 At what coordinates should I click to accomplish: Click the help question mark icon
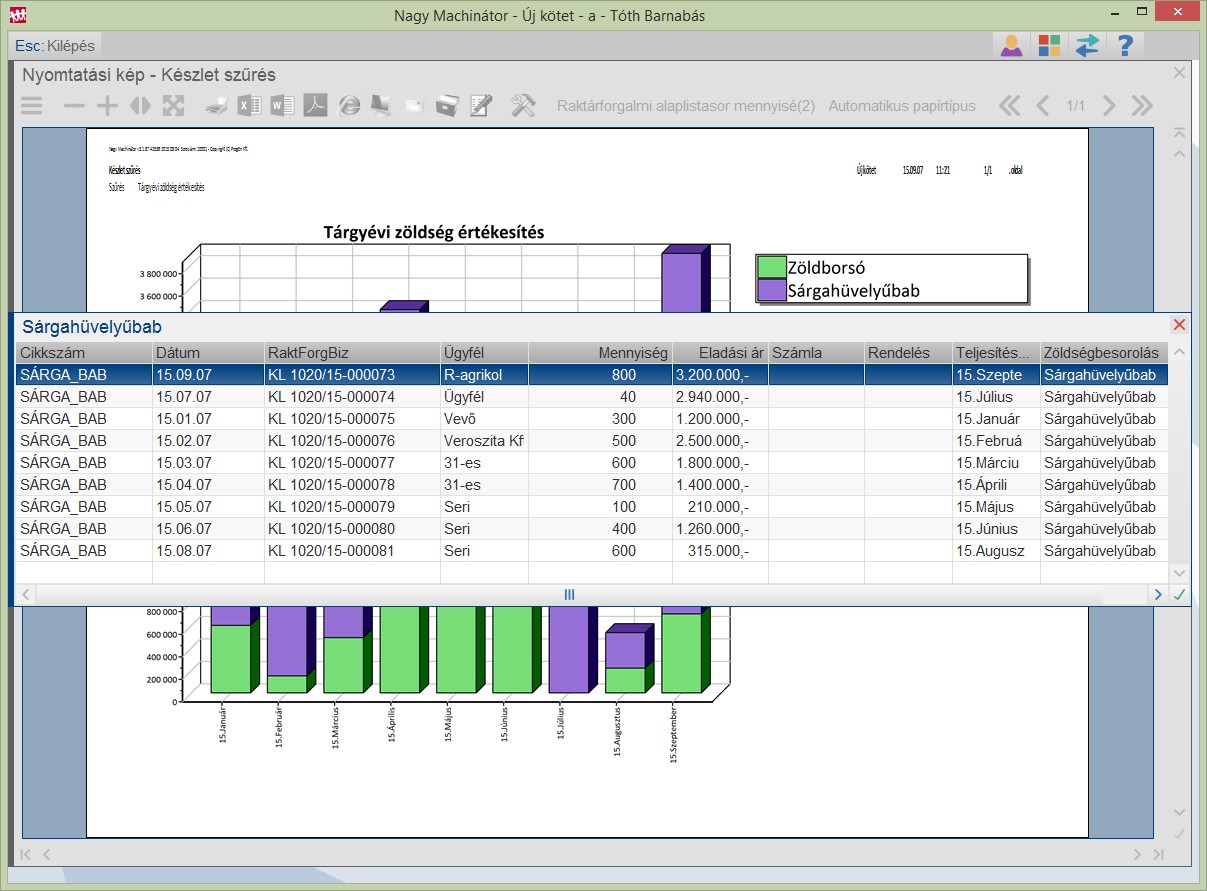1125,45
